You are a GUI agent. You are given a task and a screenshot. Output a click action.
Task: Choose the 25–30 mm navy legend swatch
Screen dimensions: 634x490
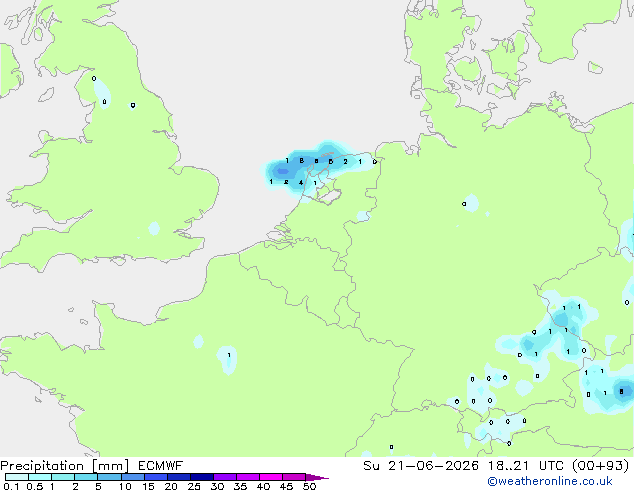[x=201, y=477]
